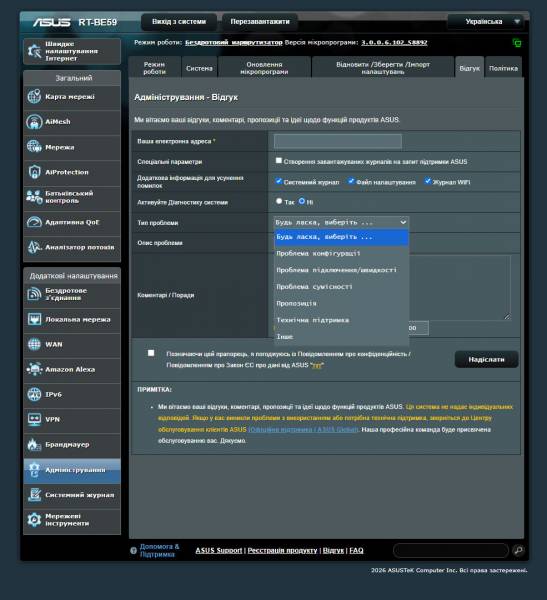Click the footer search input box

click(451, 550)
